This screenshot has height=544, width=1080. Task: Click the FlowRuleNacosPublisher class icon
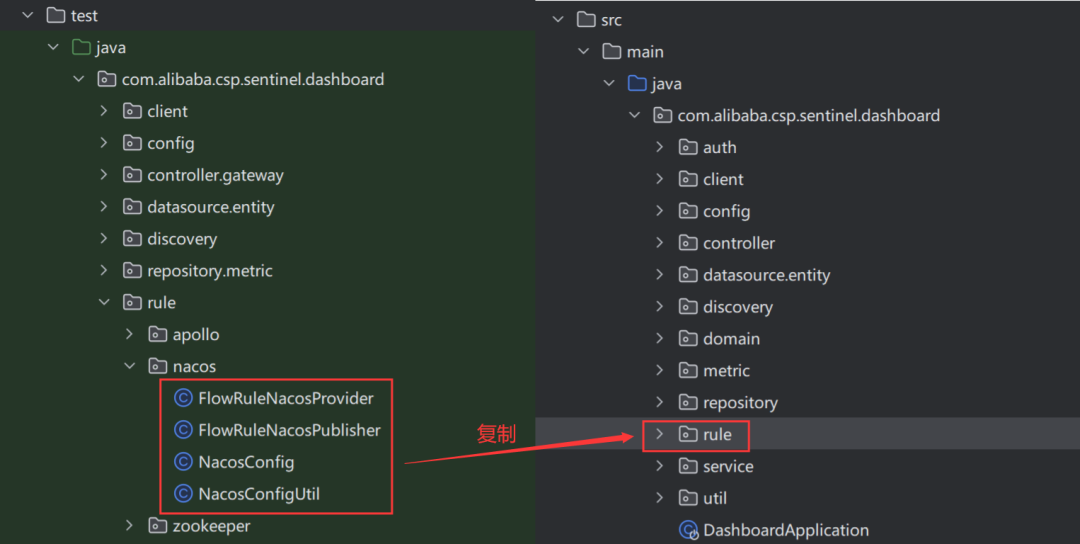tap(183, 430)
